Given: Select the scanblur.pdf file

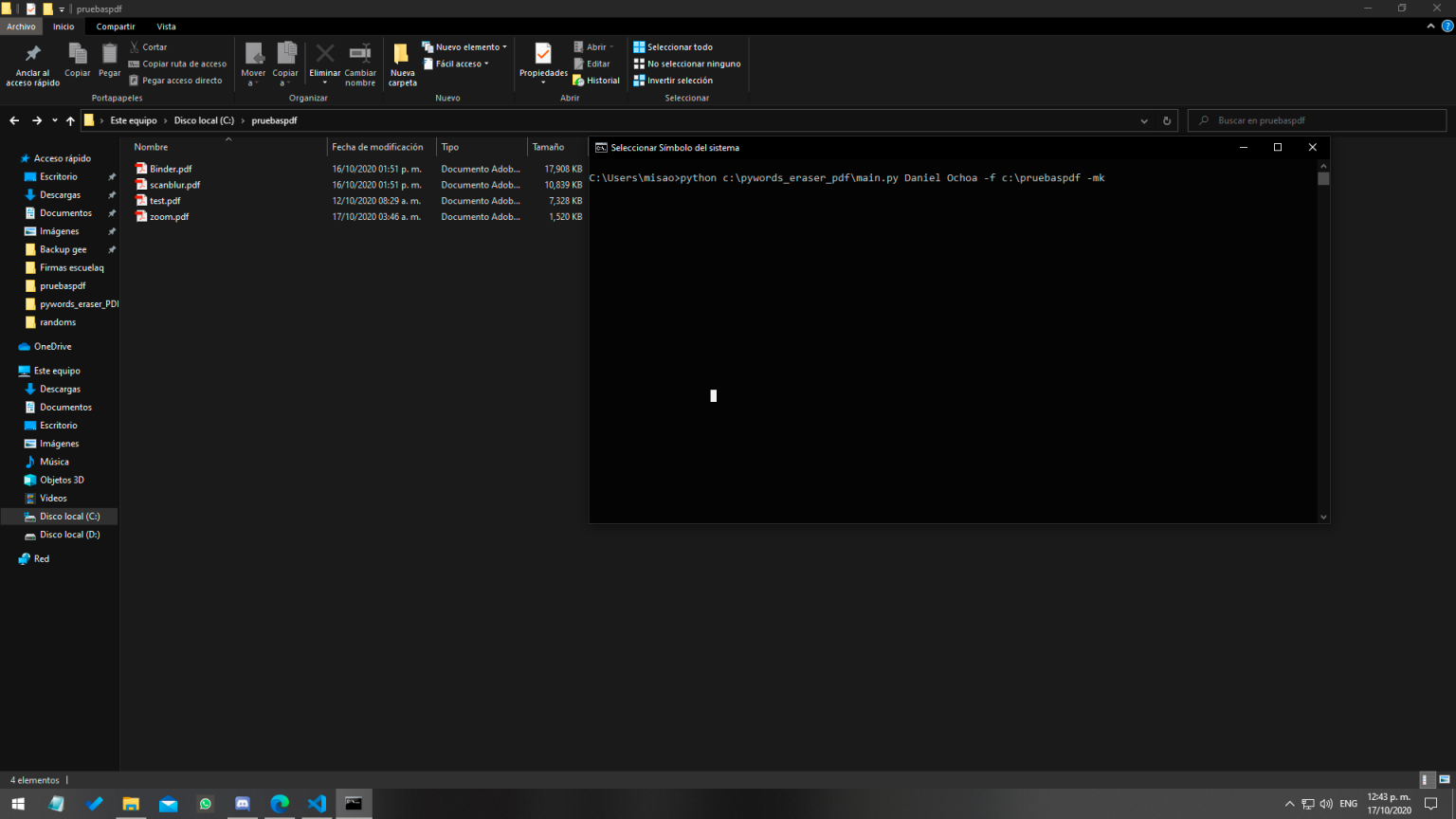Looking at the screenshot, I should (x=174, y=185).
